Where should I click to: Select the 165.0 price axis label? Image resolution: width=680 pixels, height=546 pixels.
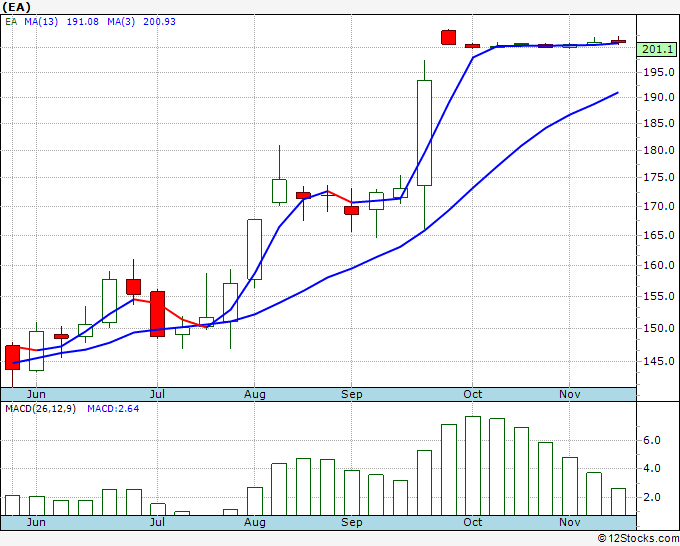[659, 235]
